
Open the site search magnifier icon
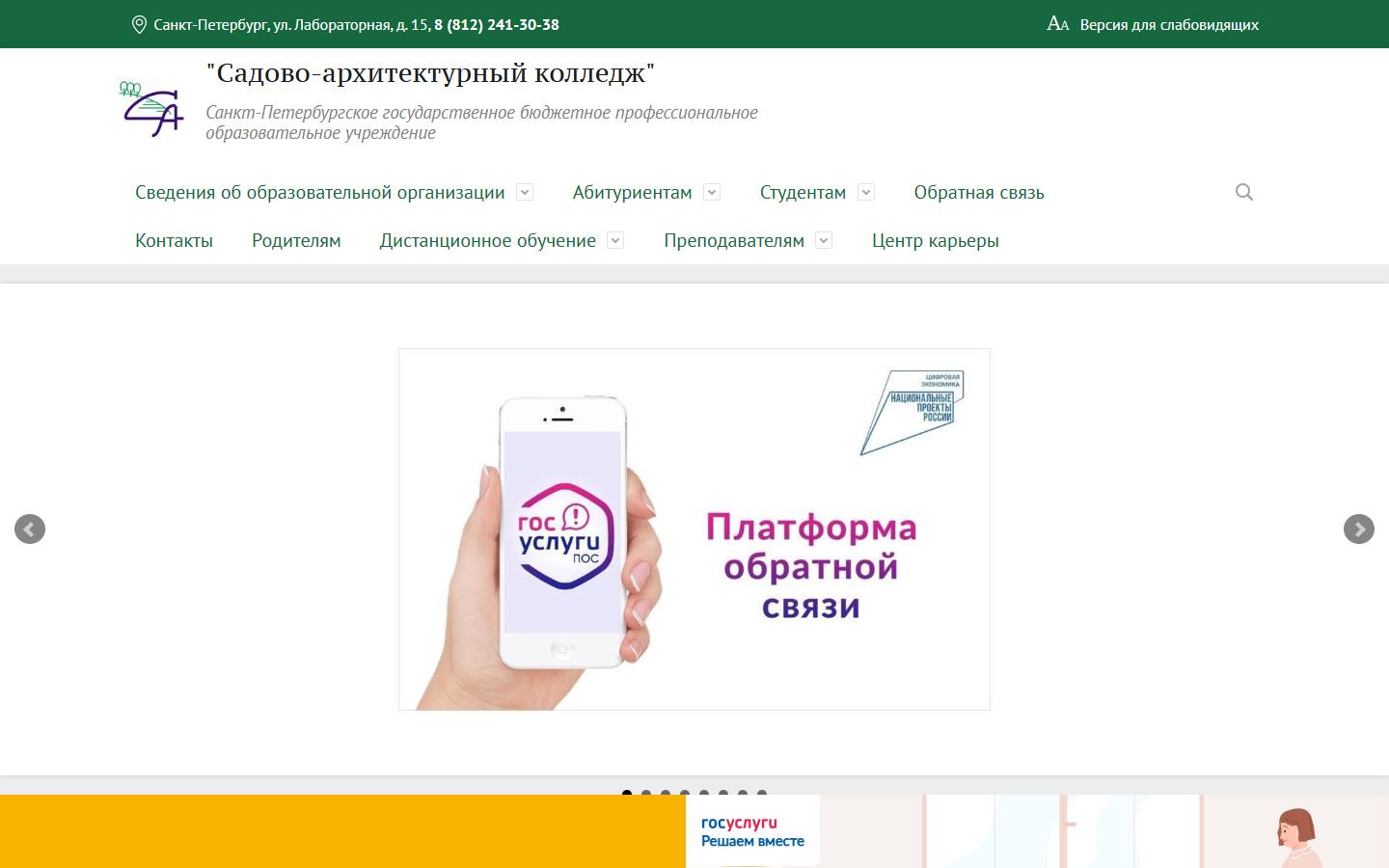pyautogui.click(x=1244, y=192)
